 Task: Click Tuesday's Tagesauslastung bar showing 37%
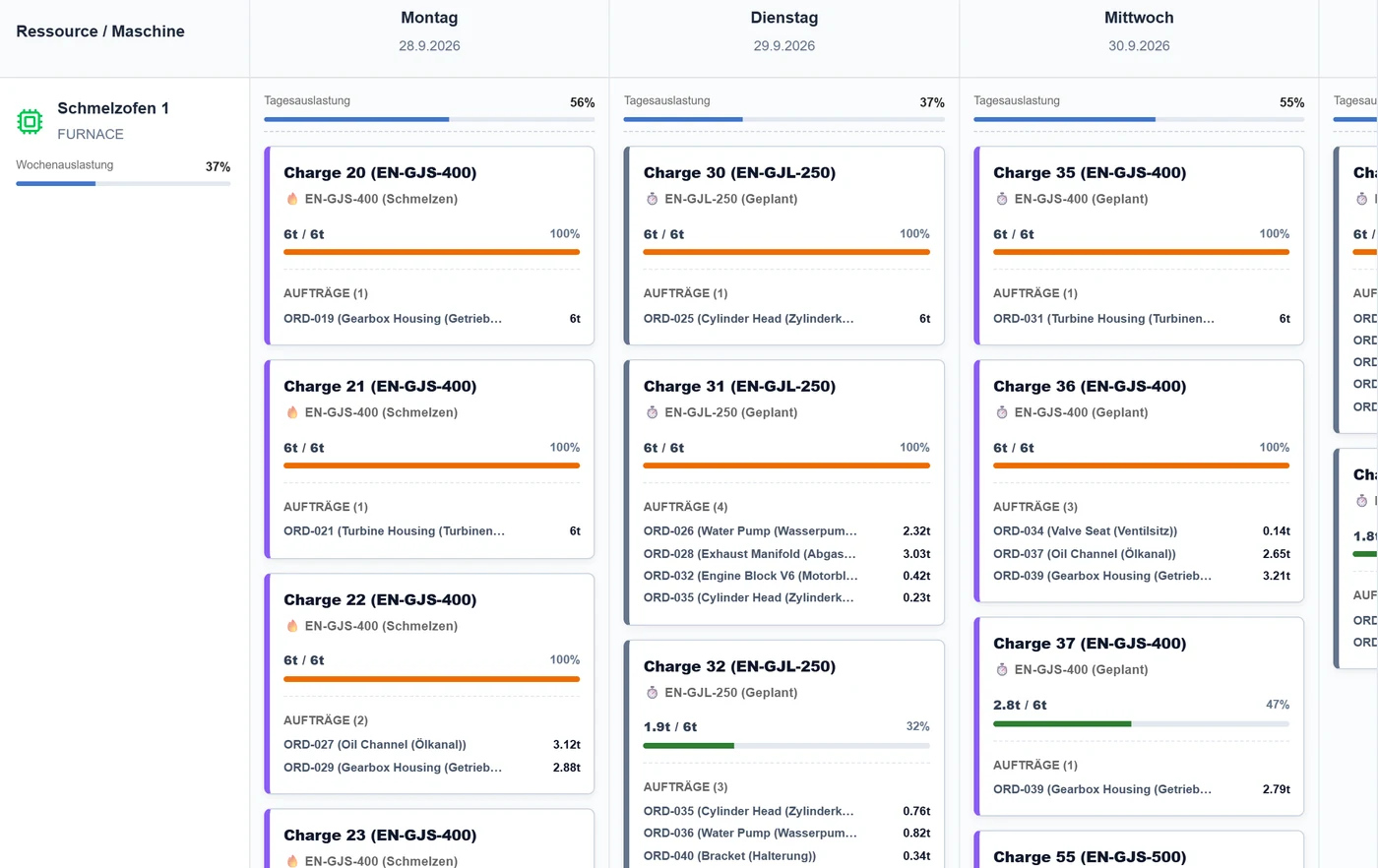point(784,119)
